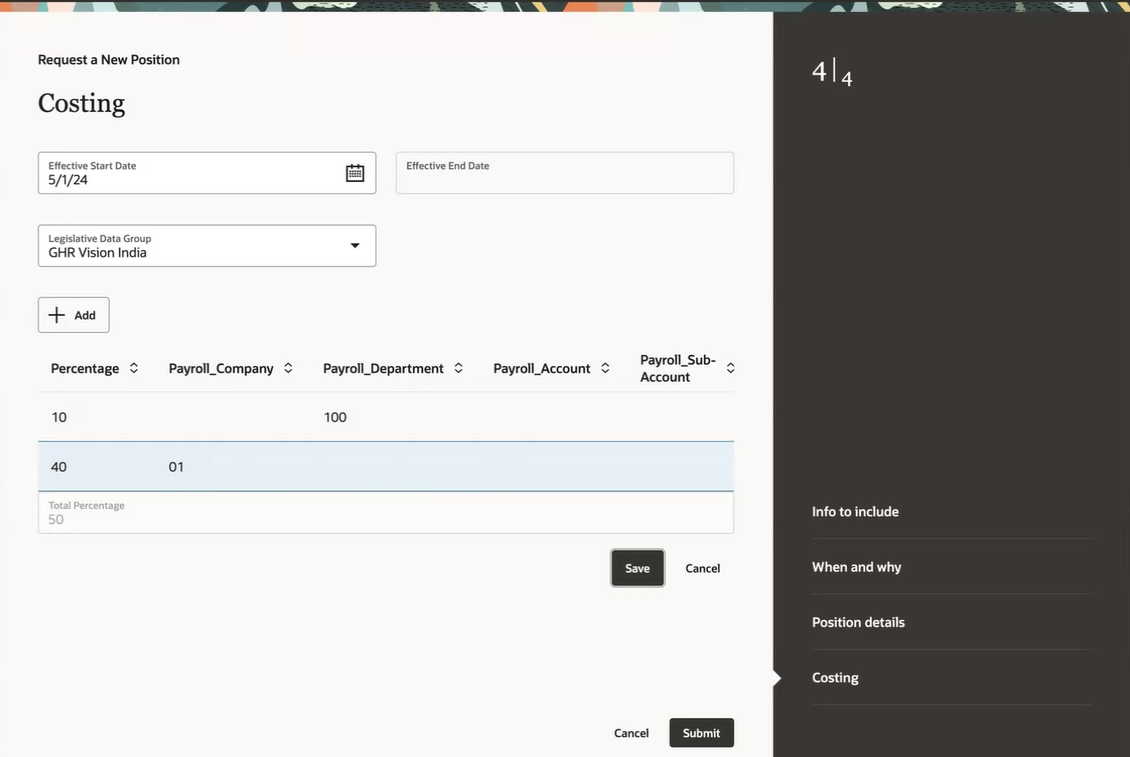
Task: Submit the new position request
Action: click(x=701, y=732)
